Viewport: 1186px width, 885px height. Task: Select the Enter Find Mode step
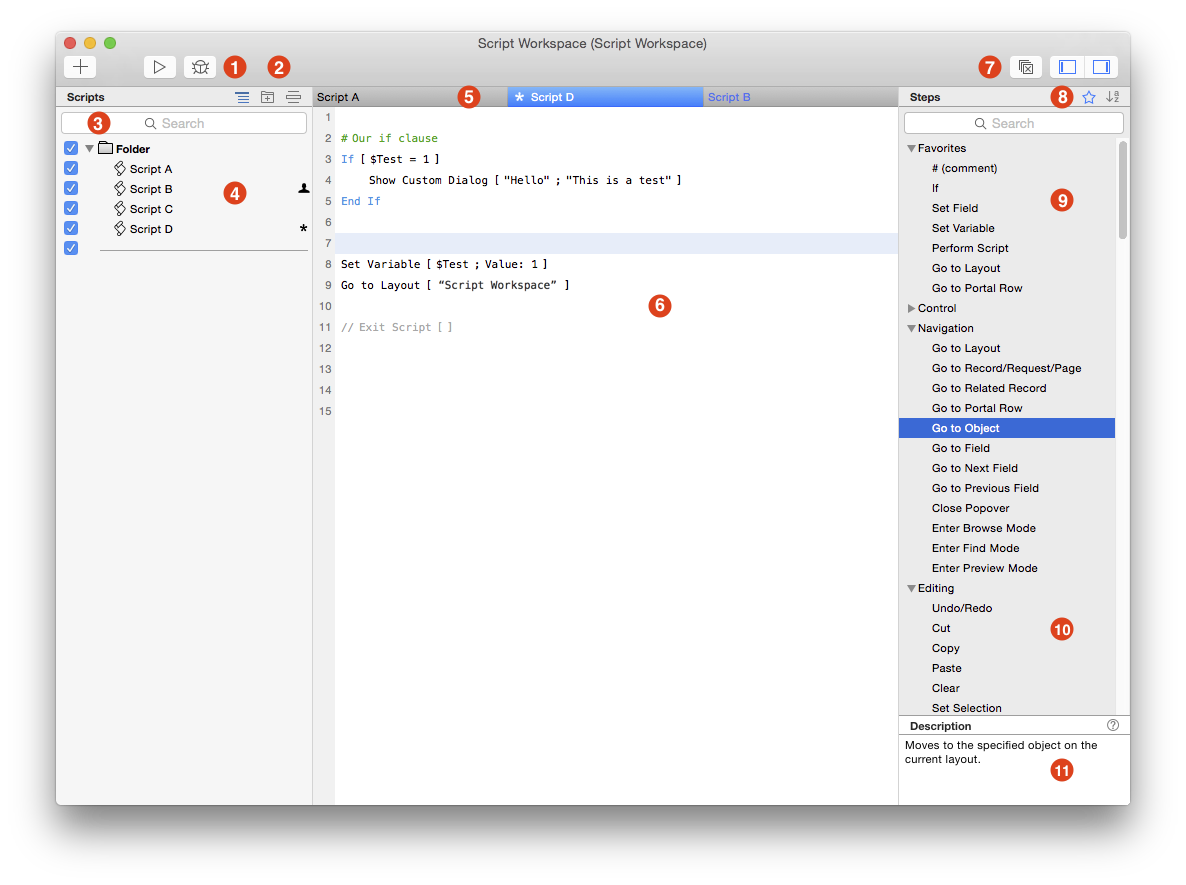pyautogui.click(x=975, y=548)
